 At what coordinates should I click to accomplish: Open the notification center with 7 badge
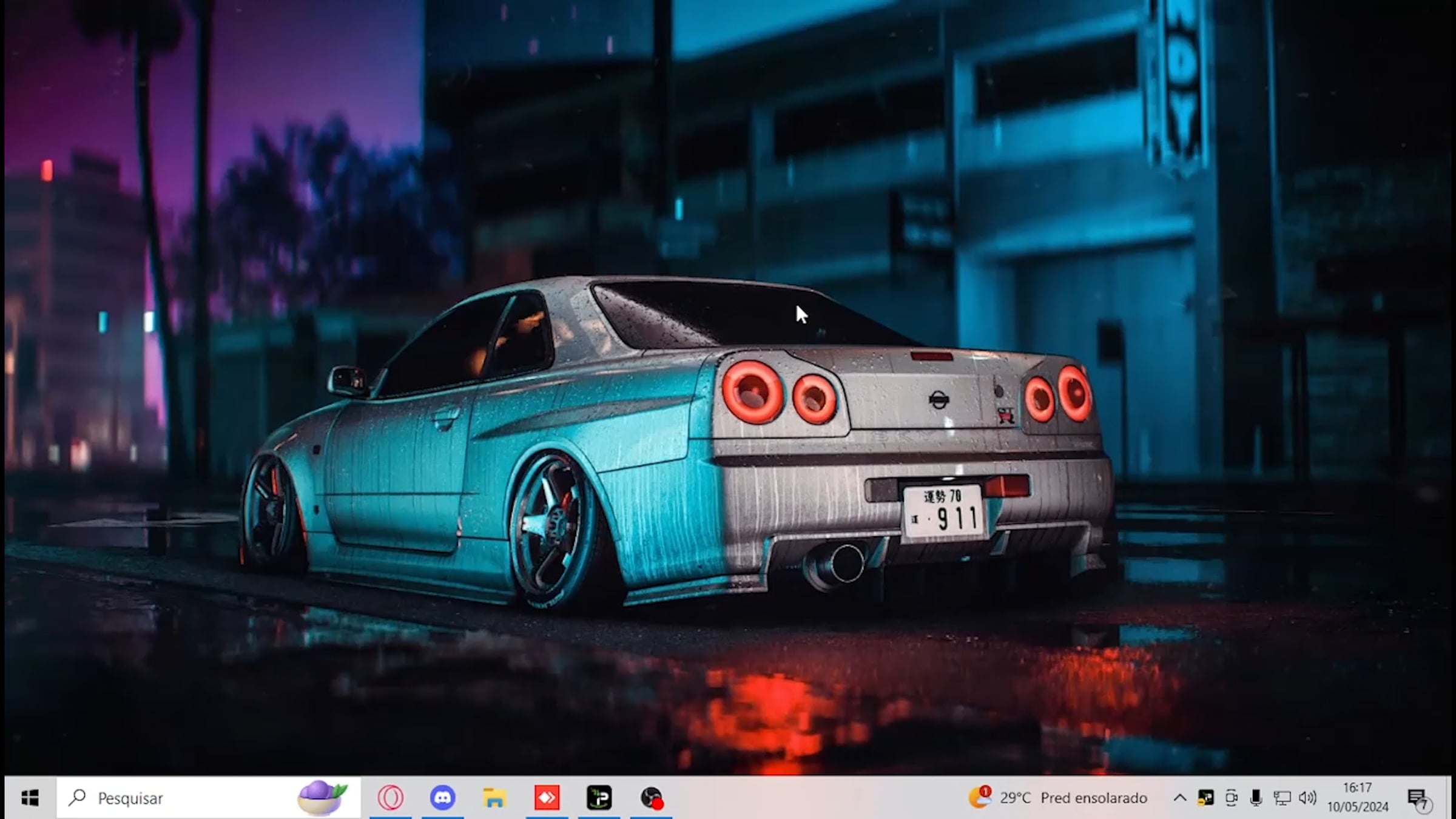[x=1418, y=798]
